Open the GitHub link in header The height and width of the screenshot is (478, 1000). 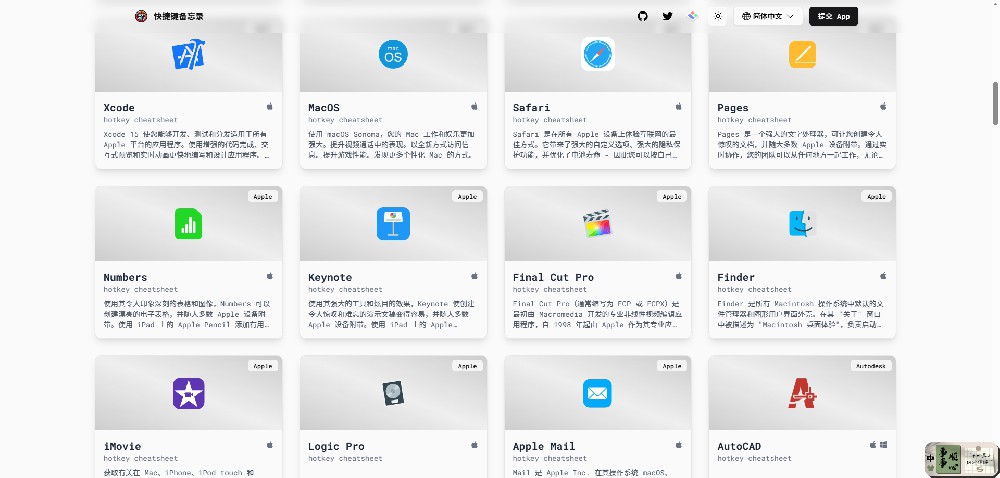point(643,16)
